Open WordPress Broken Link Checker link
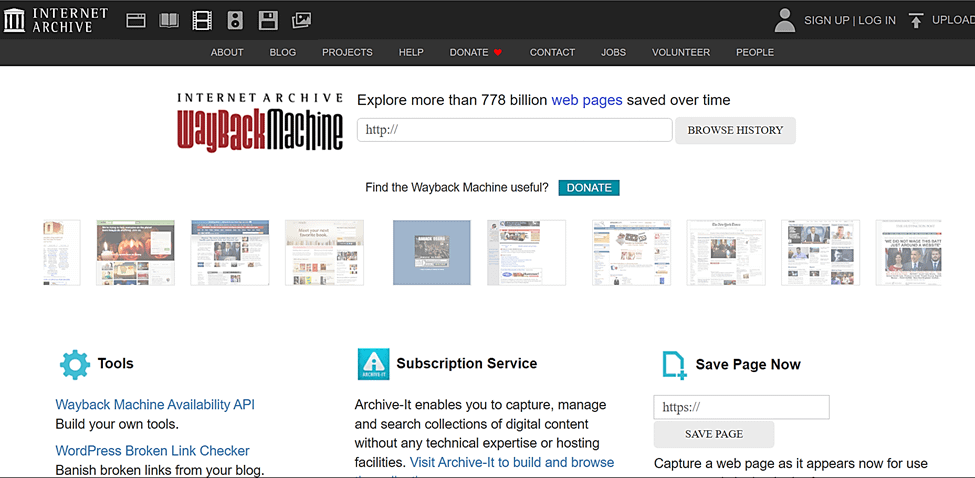Screen dimensions: 975x478 point(152,451)
